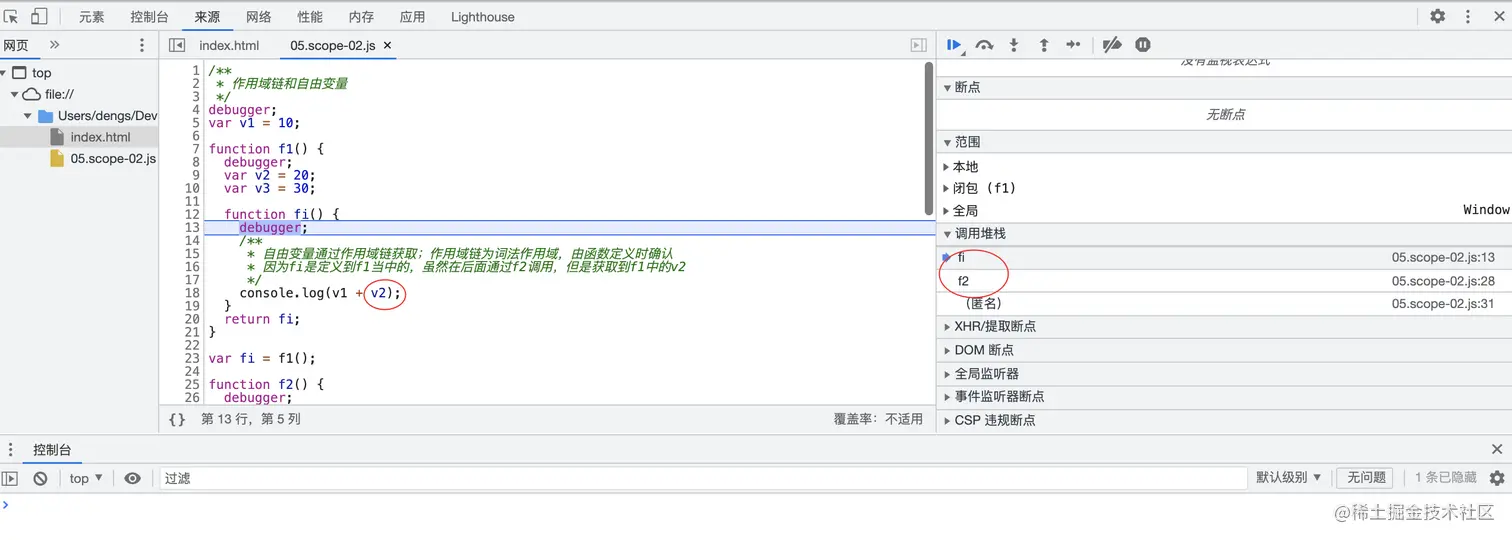Close the DevTools panel

point(1497,16)
